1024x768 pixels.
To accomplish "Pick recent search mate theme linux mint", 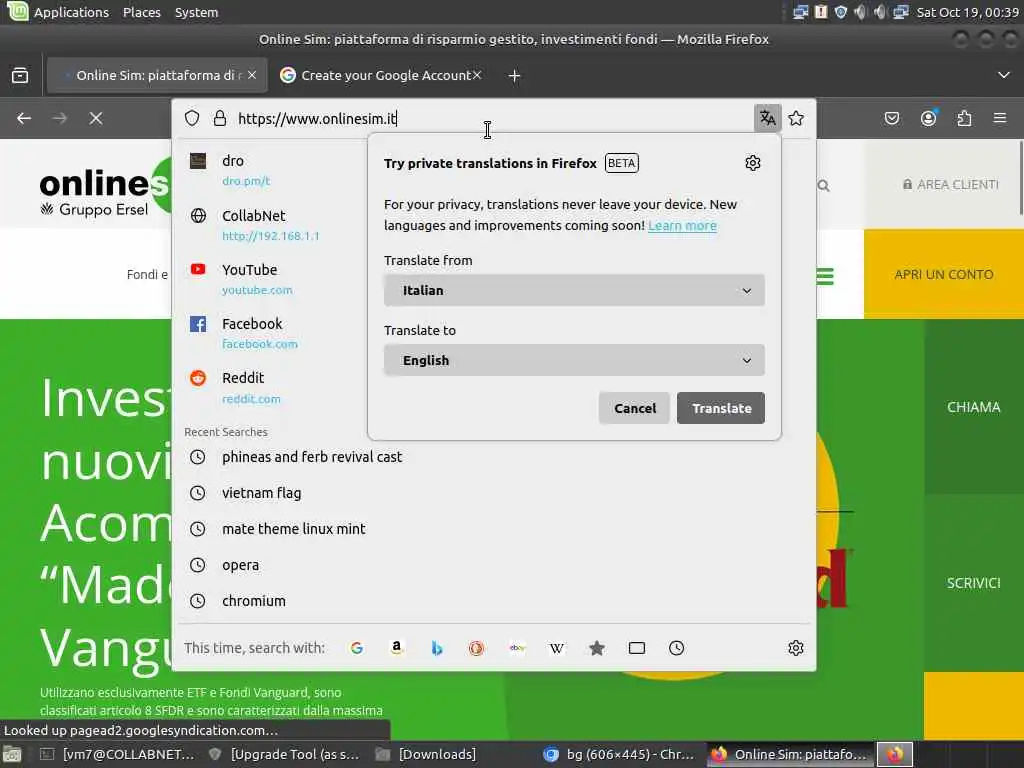I will (x=293, y=529).
